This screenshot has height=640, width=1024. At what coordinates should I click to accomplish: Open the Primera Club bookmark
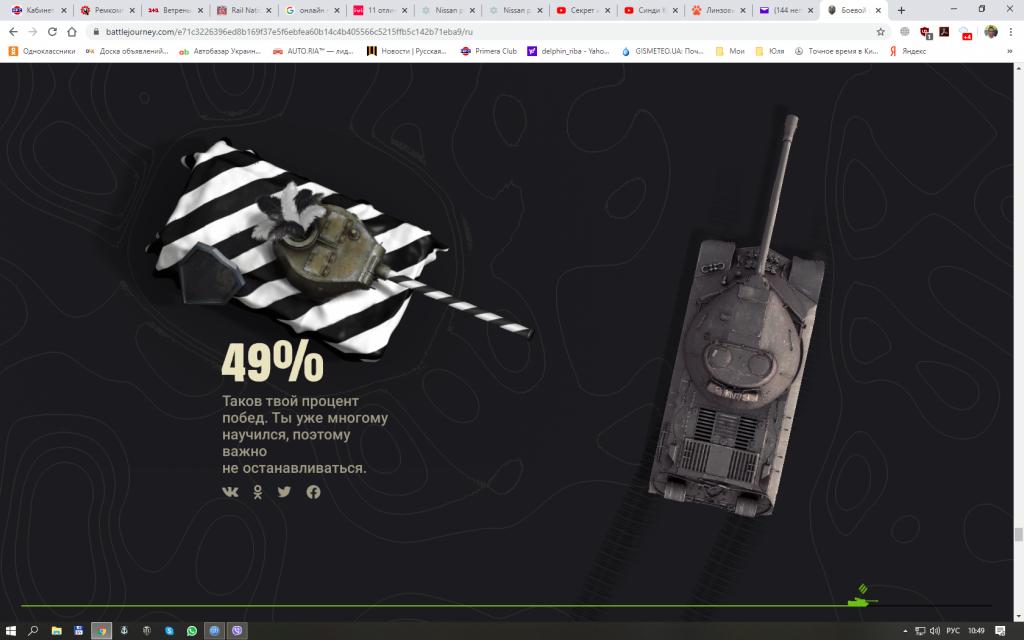coord(488,51)
